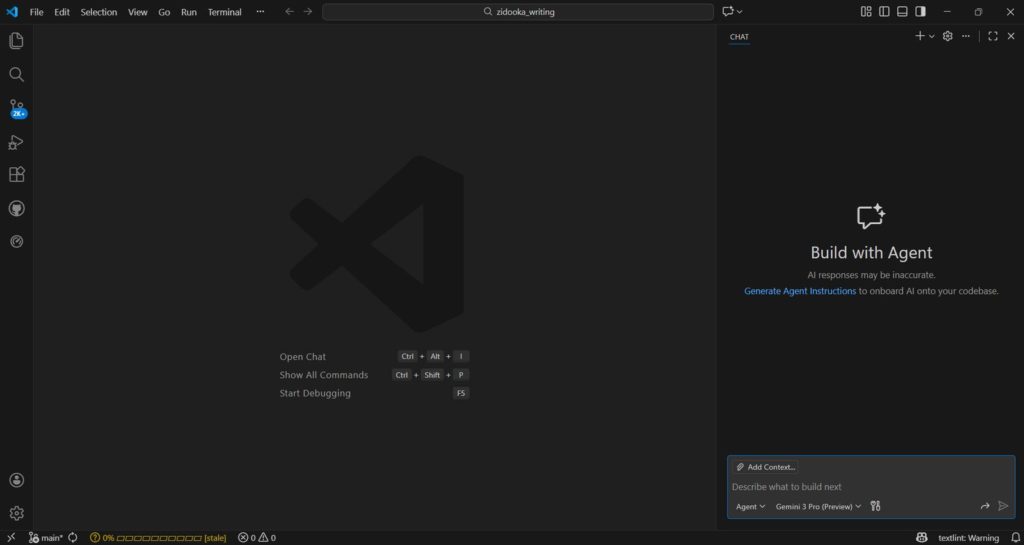Viewport: 1024px width, 545px height.
Task: Open the Extensions view
Action: (x=16, y=175)
